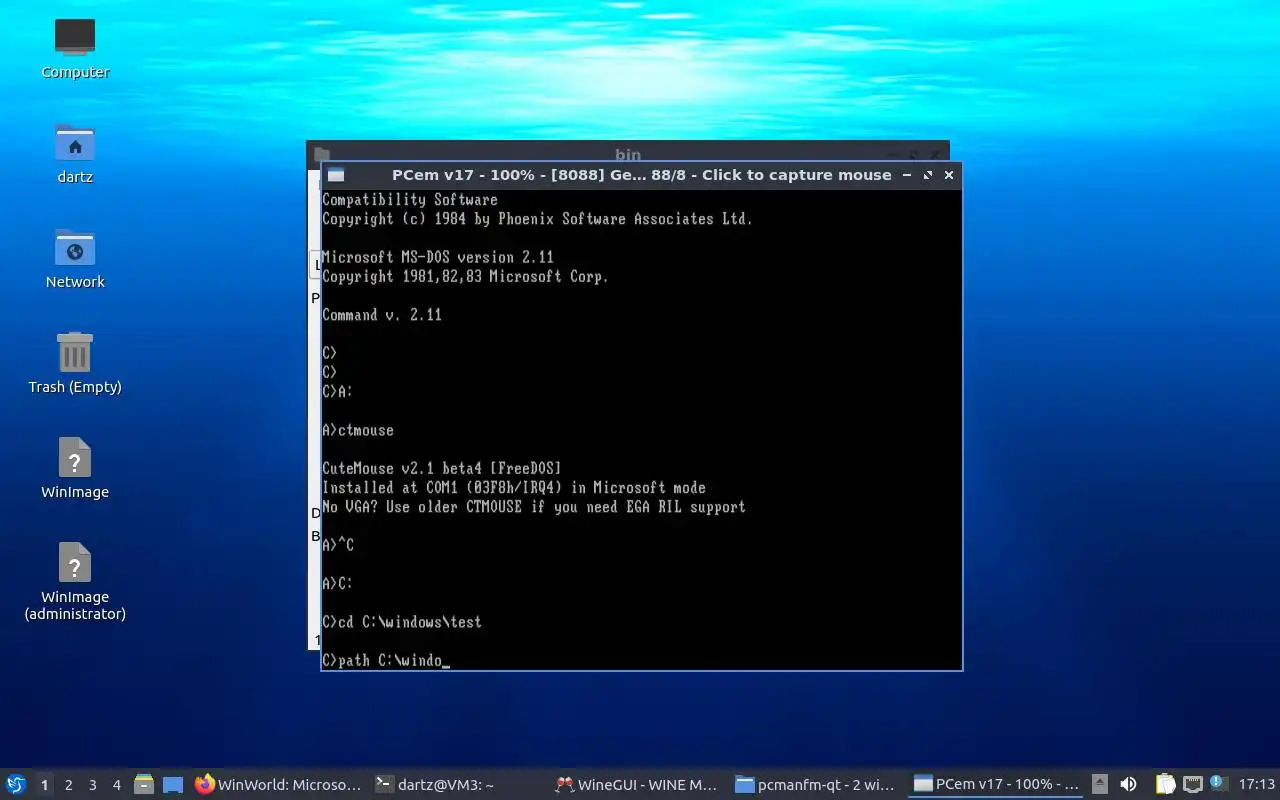The width and height of the screenshot is (1280, 800).
Task: Click the folder icon in bin window title bar
Action: click(x=321, y=154)
